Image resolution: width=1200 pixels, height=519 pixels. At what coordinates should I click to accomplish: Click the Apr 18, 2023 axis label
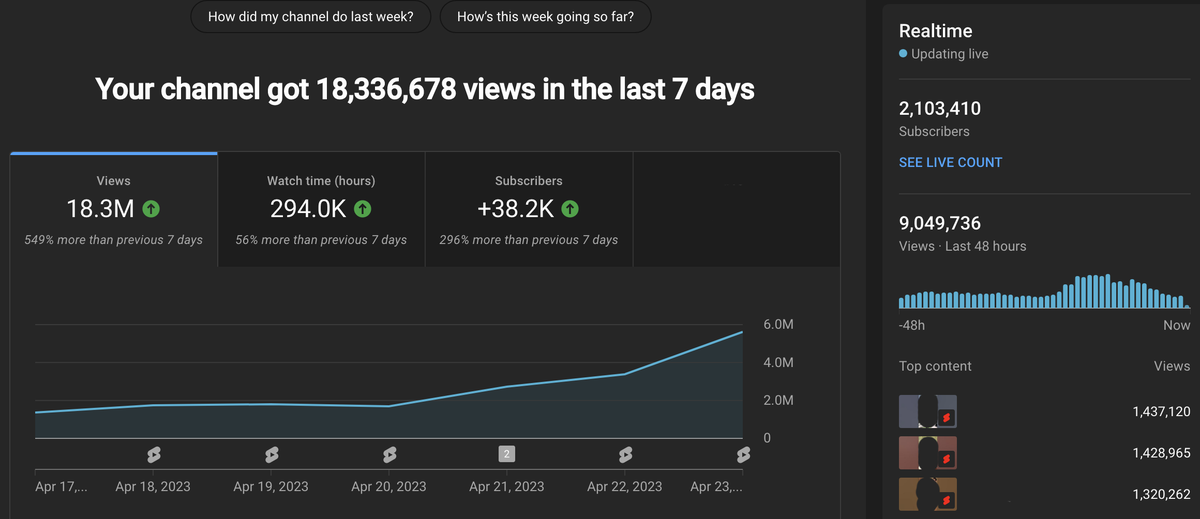point(153,487)
